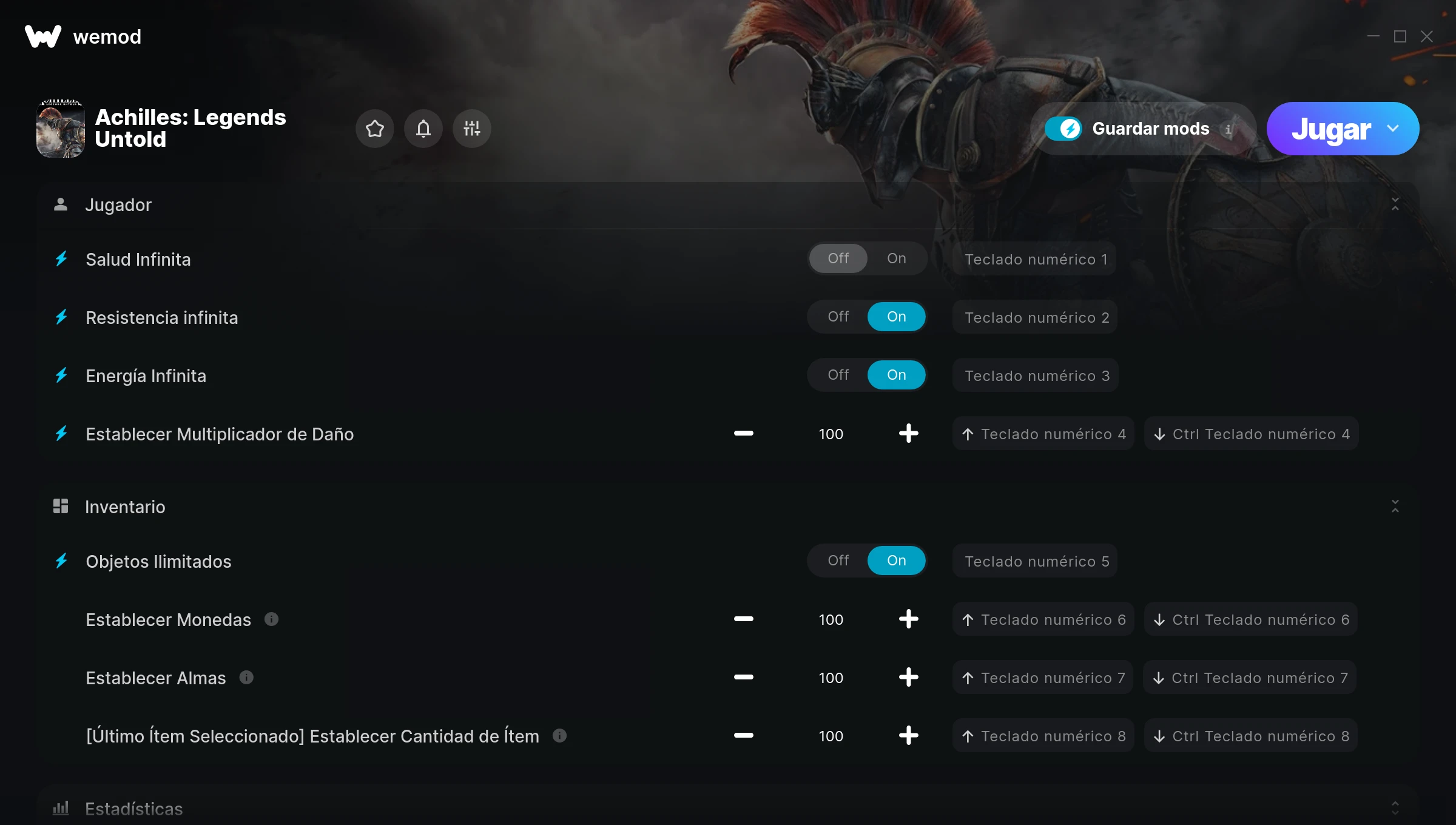
Task: Increase Establecer Multiplicador de Daño with the plus
Action: tap(908, 433)
